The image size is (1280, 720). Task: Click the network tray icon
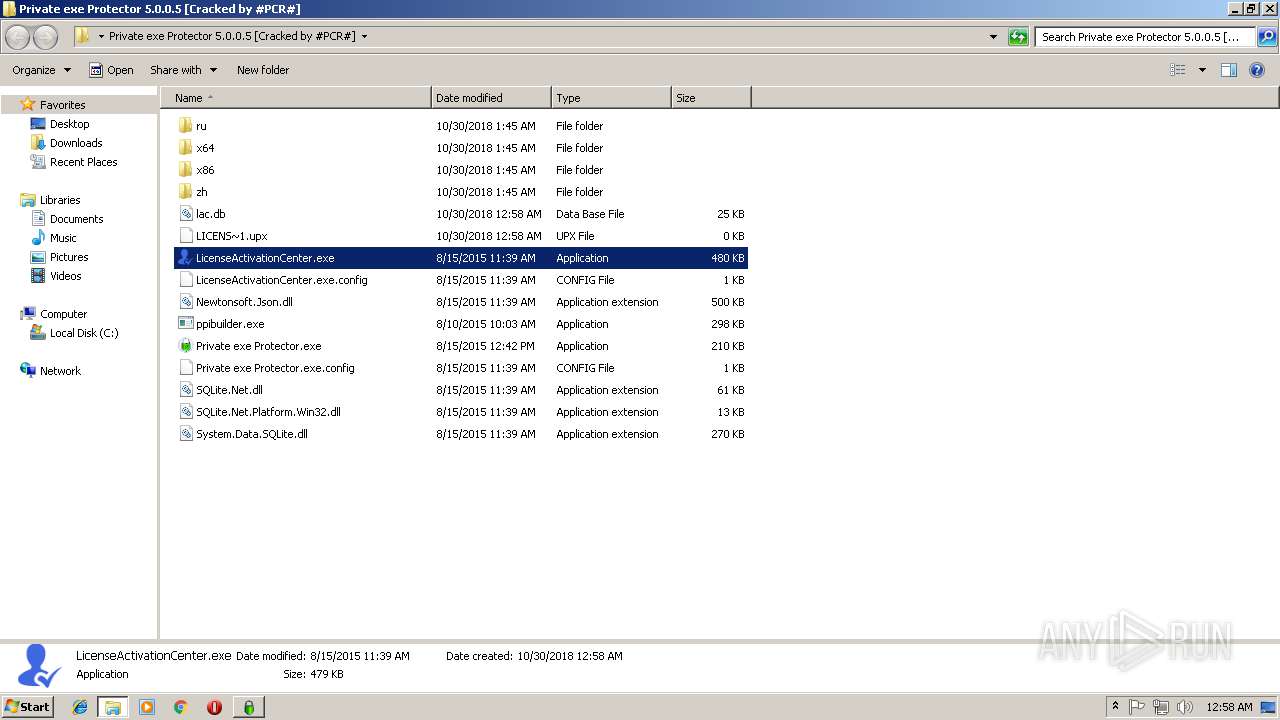(x=1161, y=707)
